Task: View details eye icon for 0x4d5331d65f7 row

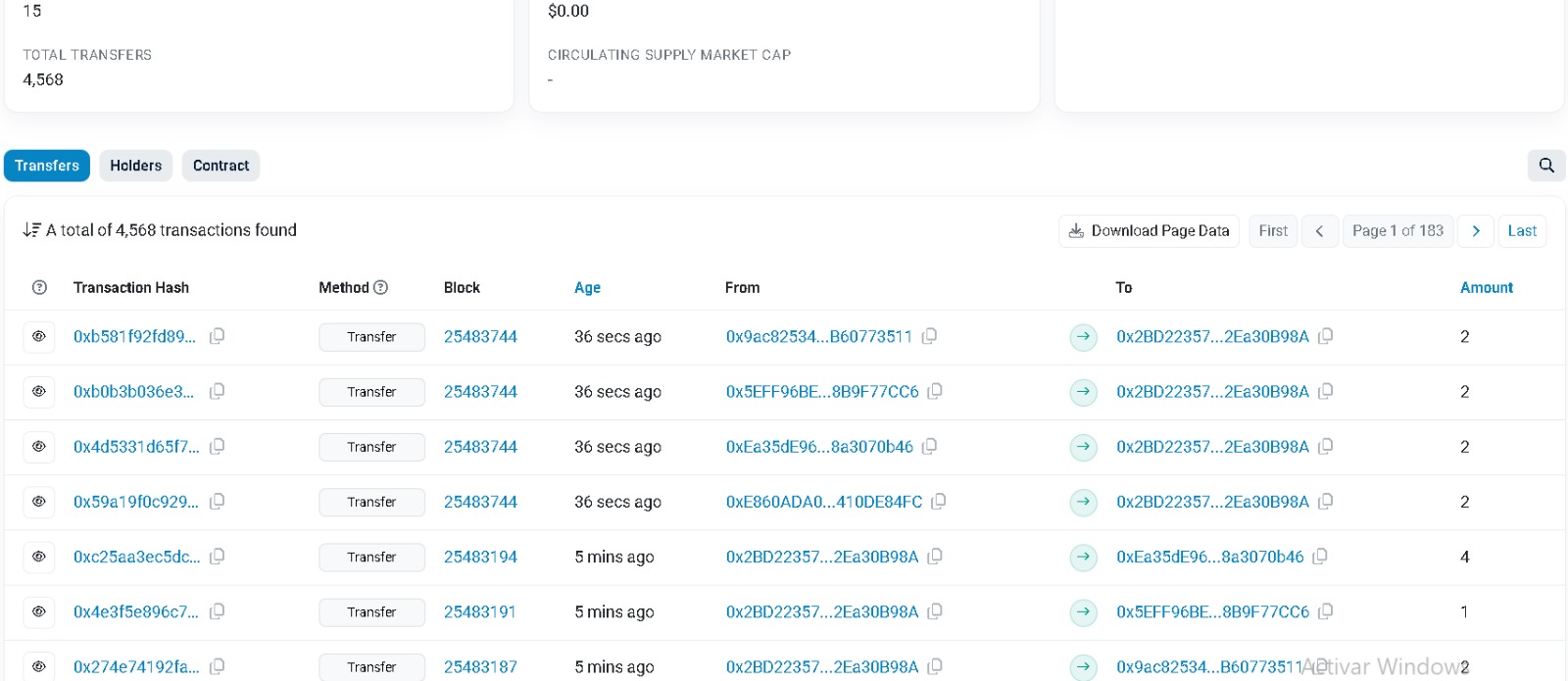Action: tap(39, 446)
